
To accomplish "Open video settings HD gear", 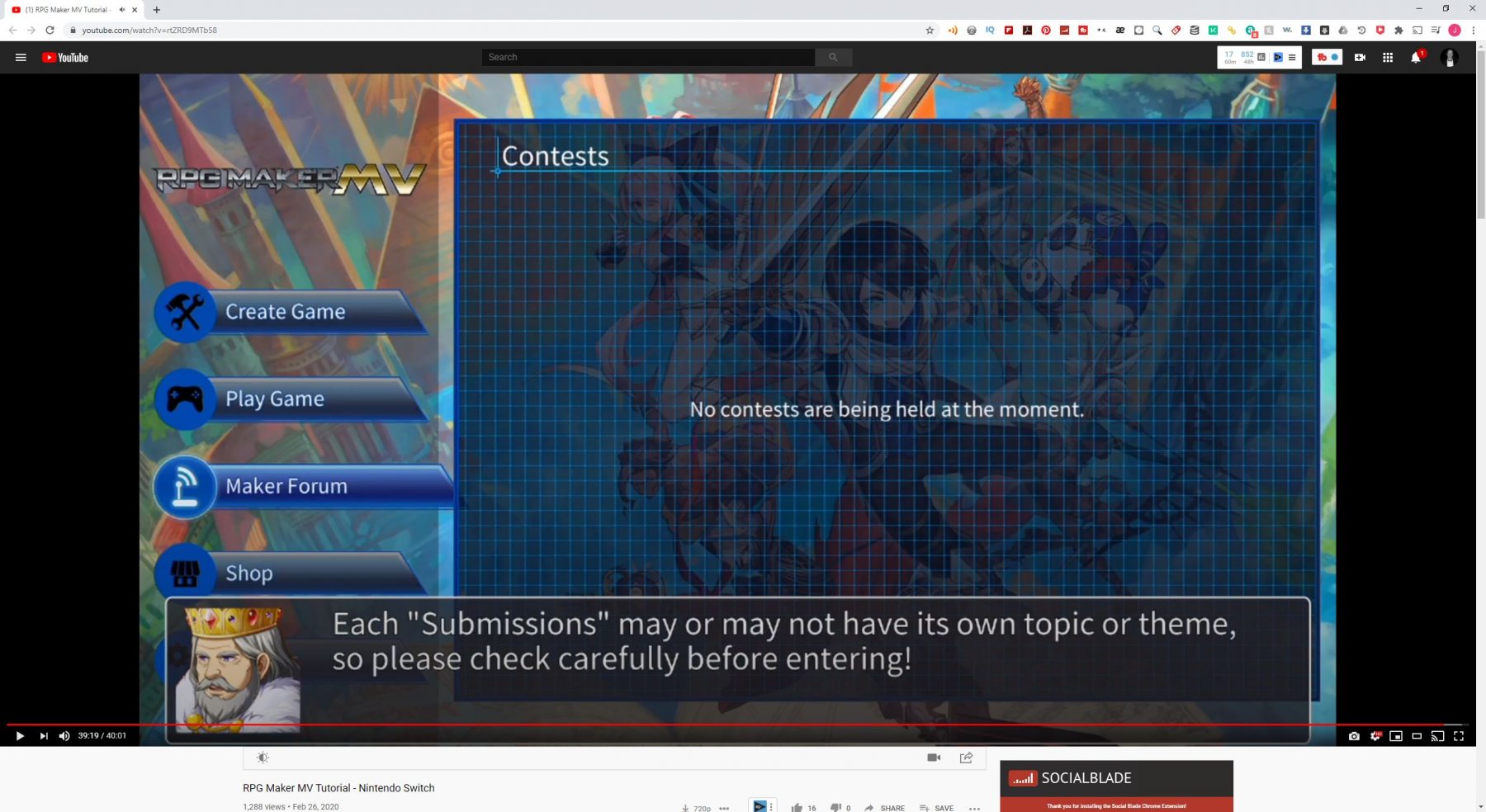I will coord(1375,736).
